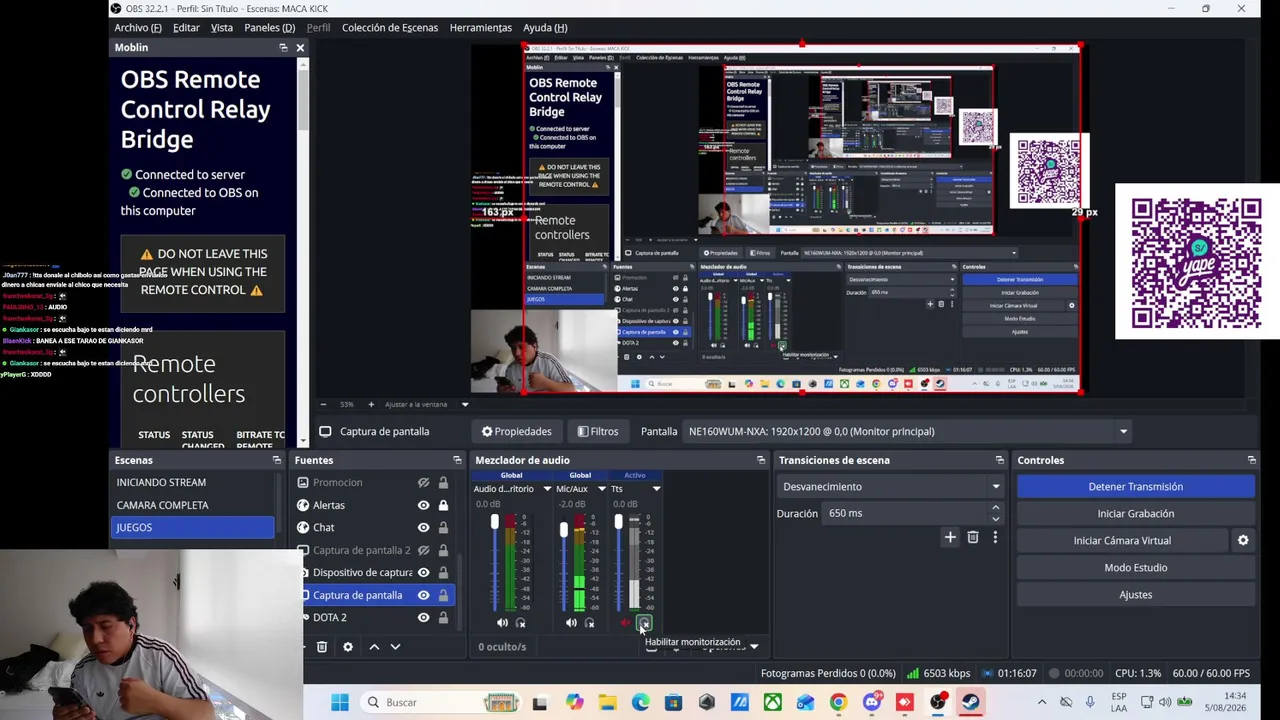Open the Archivo menu
The height and width of the screenshot is (720, 1280).
(x=137, y=28)
